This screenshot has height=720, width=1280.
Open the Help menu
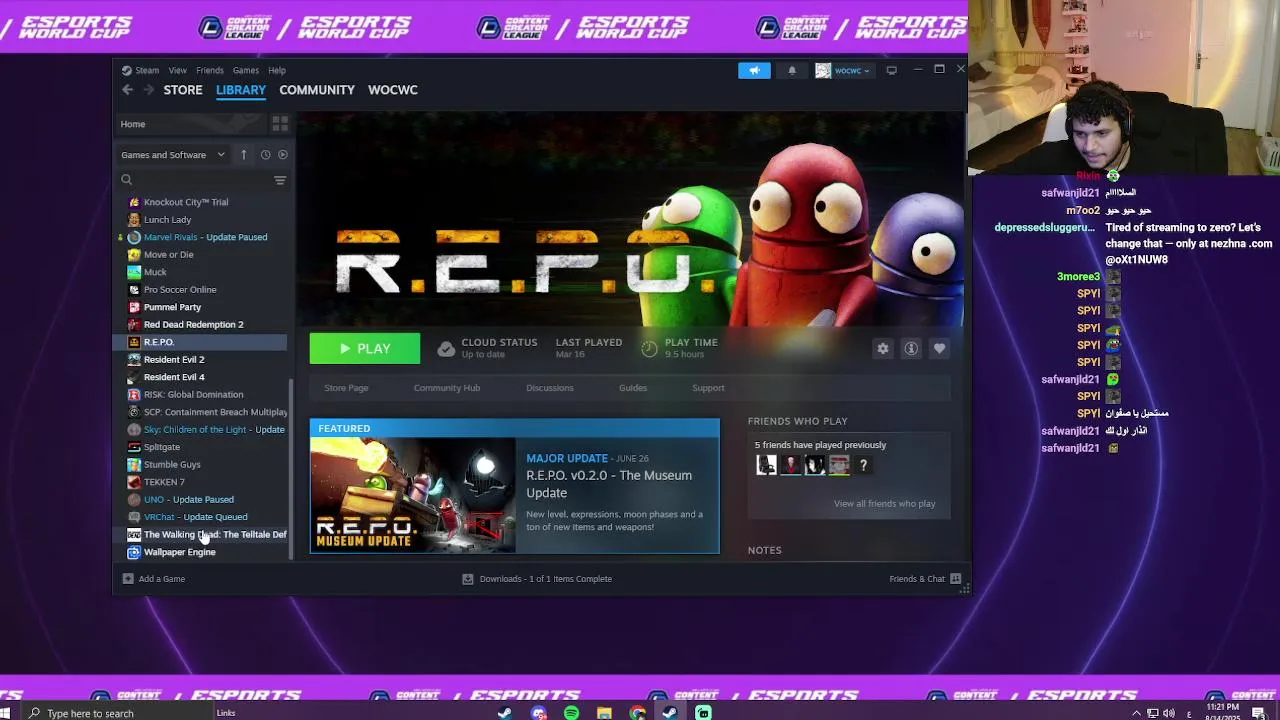coord(277,70)
